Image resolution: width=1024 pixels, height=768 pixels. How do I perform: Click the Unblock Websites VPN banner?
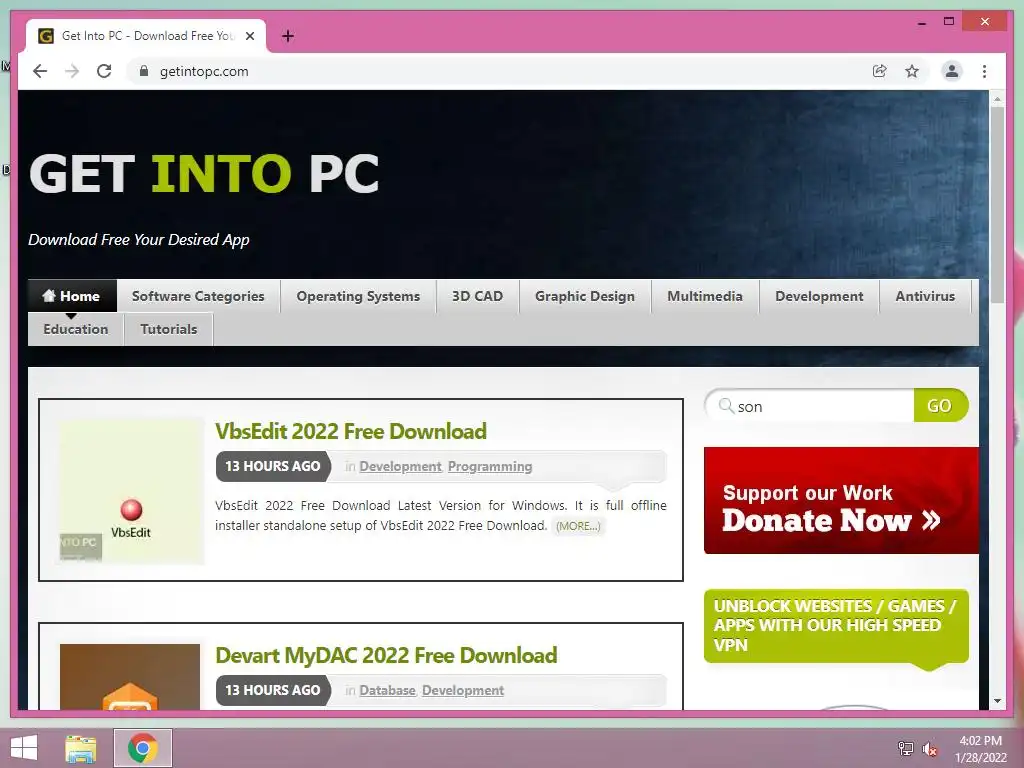coord(836,626)
